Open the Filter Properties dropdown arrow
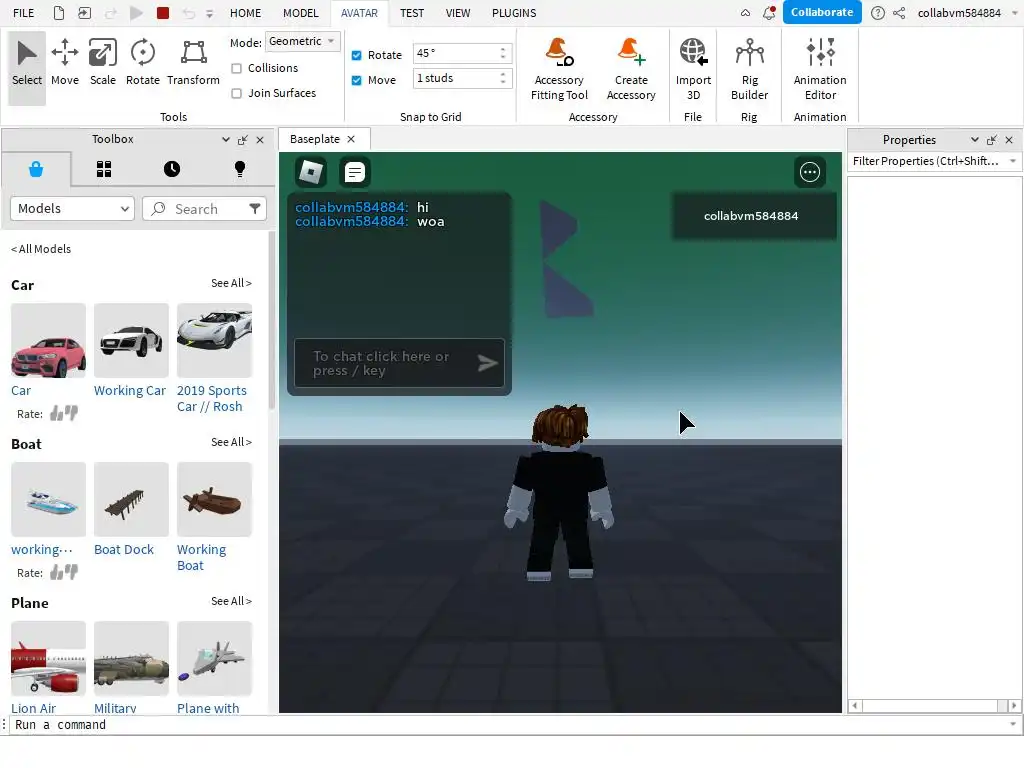The image size is (1024, 768). pyautogui.click(x=1013, y=161)
